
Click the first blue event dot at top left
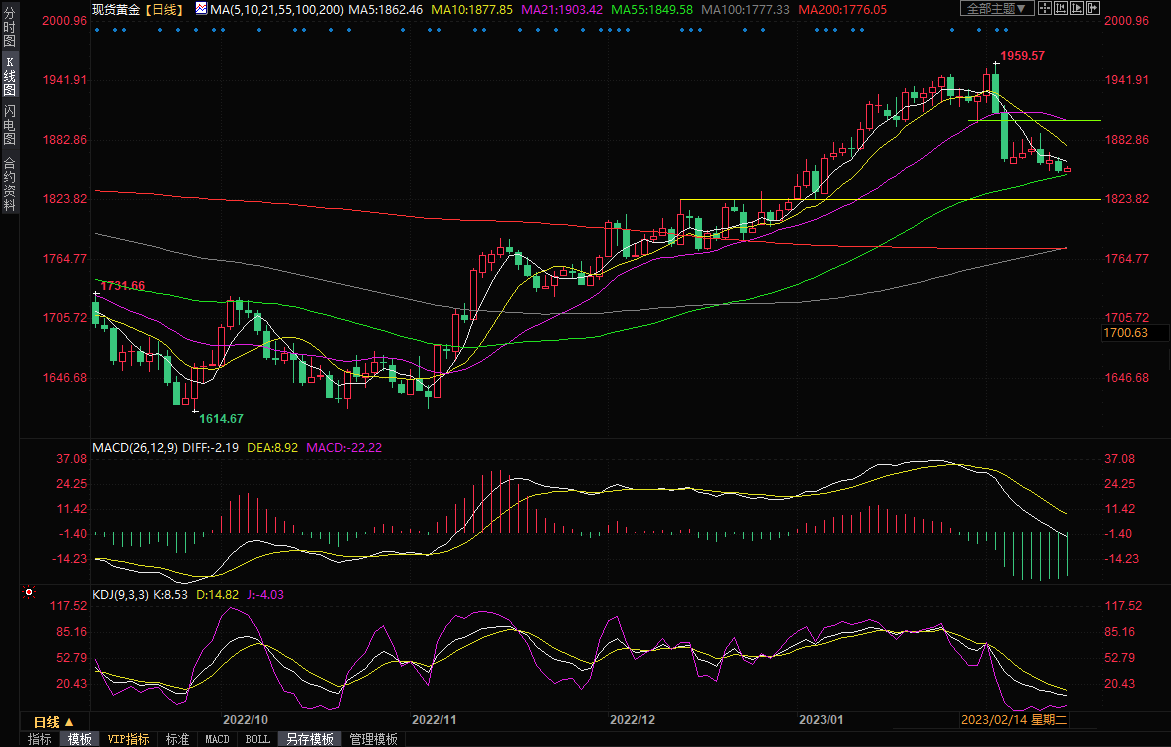(x=97, y=29)
